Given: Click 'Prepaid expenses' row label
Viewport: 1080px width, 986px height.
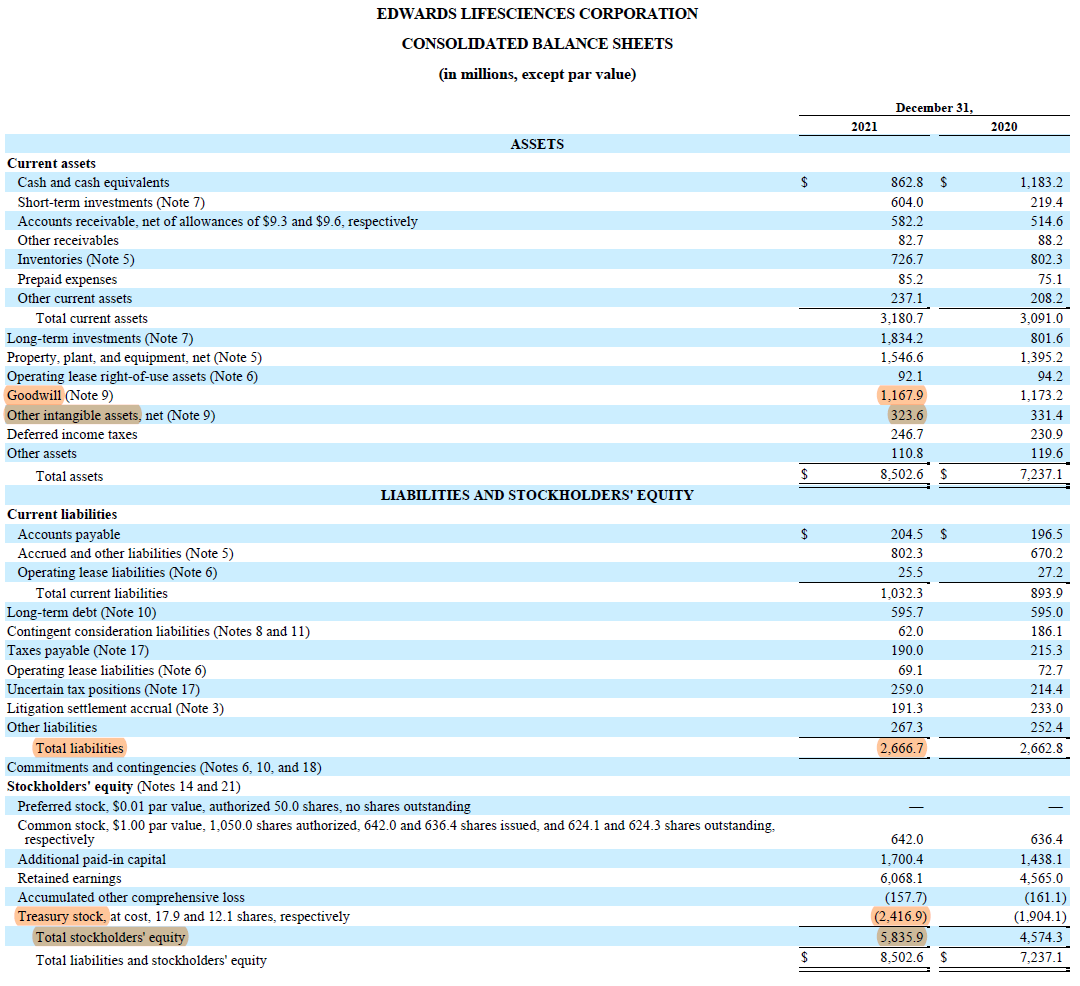Looking at the screenshot, I should coord(67,280).
